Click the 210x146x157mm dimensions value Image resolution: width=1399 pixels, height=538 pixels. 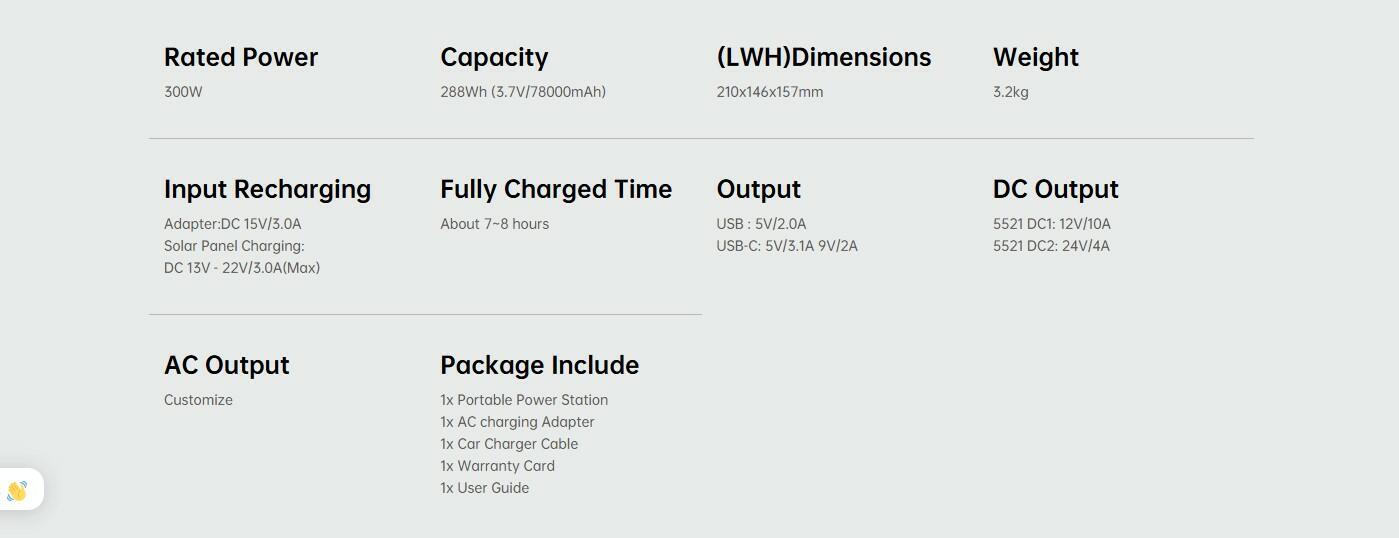769,92
